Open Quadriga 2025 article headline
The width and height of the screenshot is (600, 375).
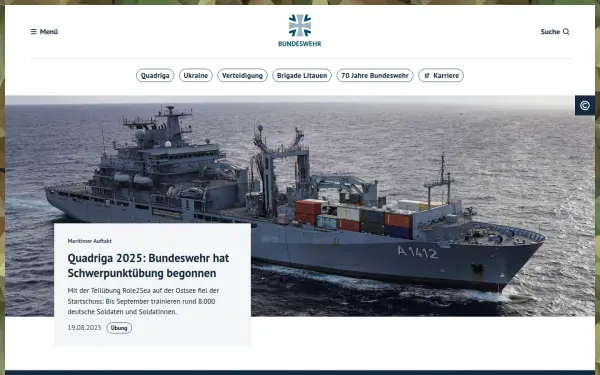point(148,266)
